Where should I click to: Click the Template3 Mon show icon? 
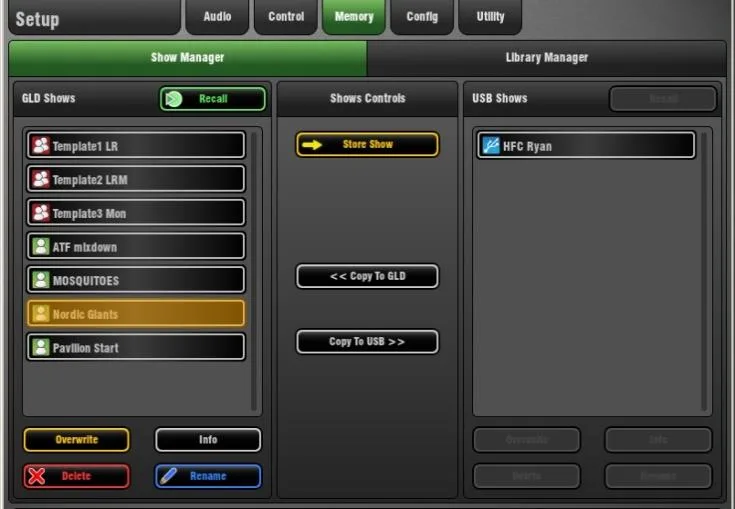[41, 213]
